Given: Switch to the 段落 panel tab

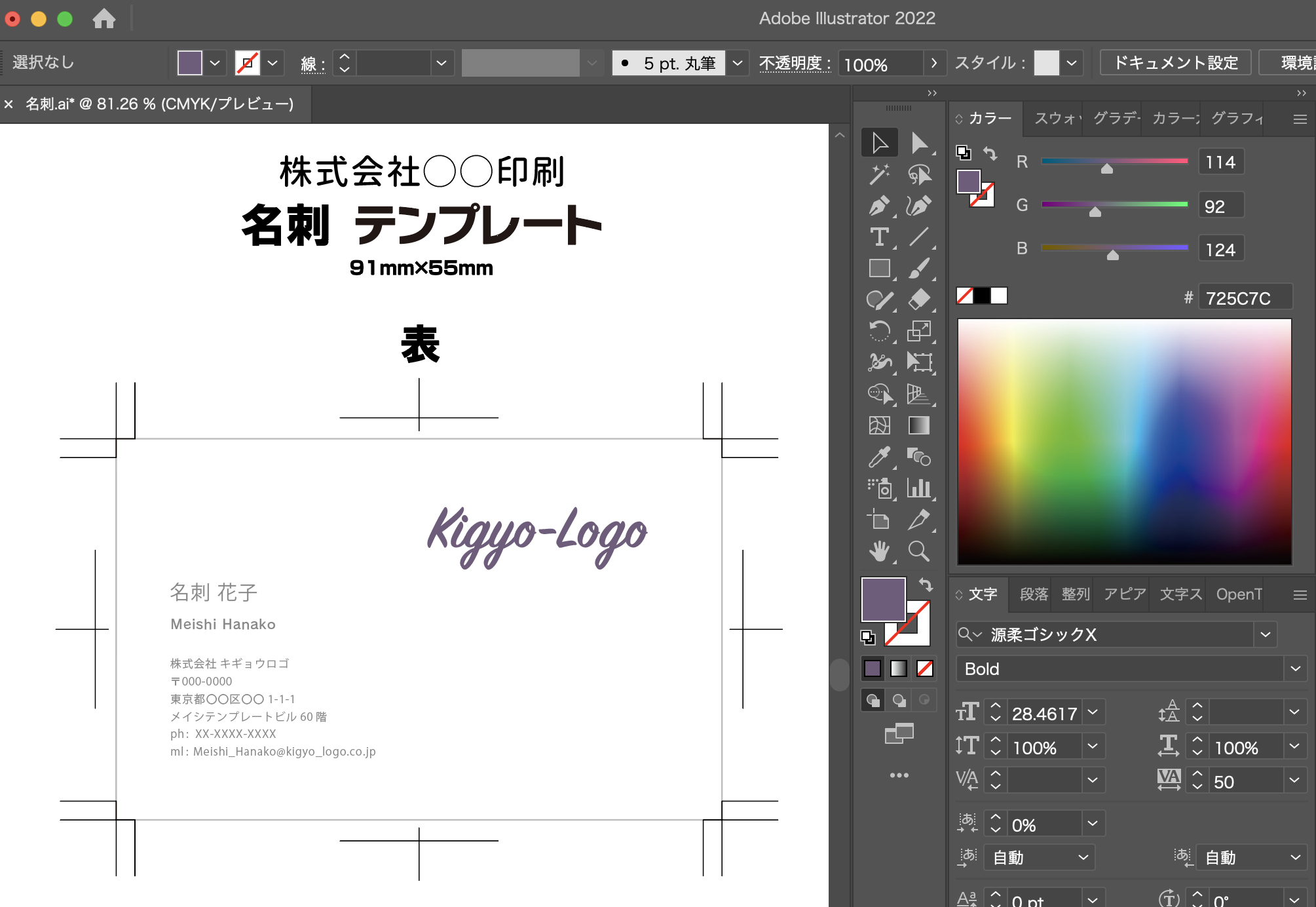Looking at the screenshot, I should (x=1034, y=594).
